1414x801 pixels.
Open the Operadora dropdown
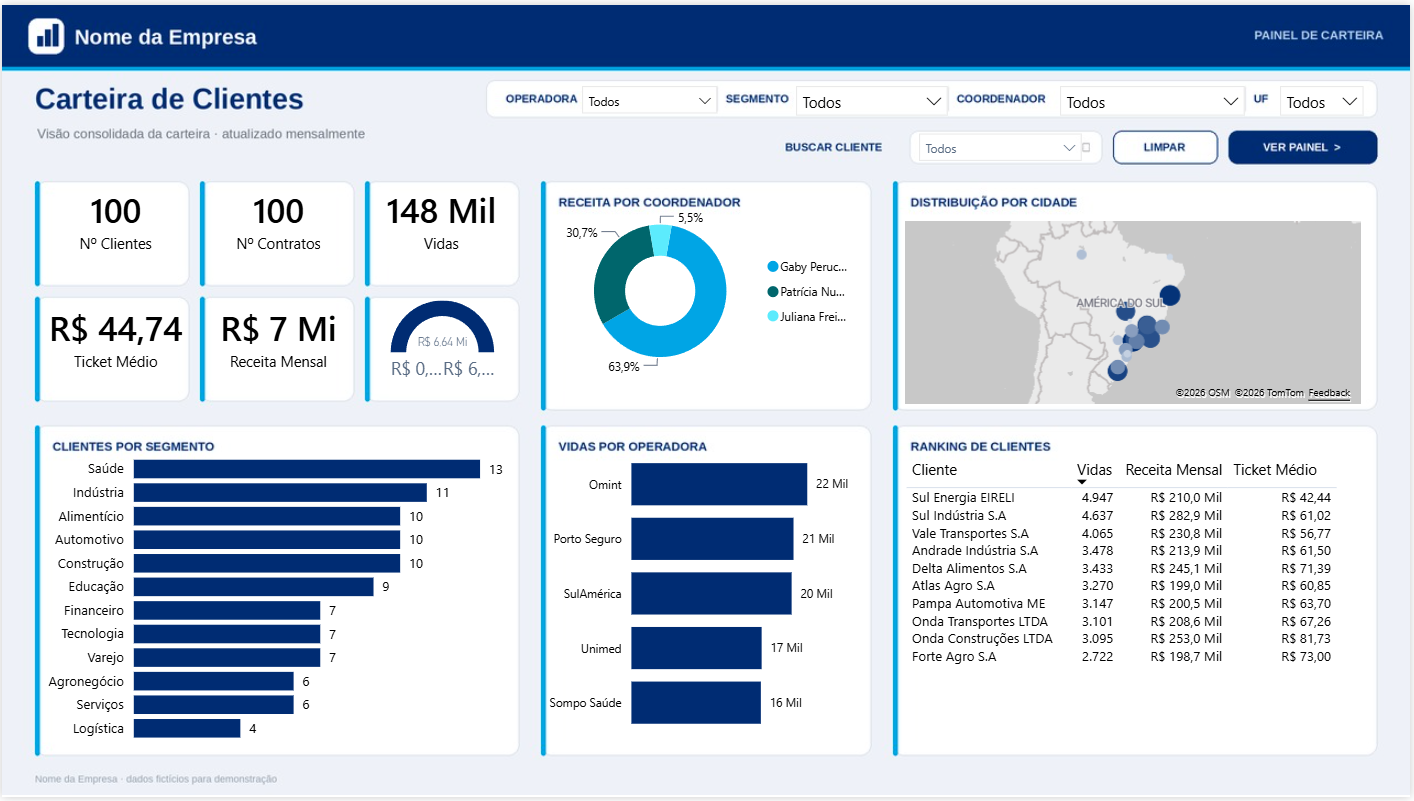650,101
